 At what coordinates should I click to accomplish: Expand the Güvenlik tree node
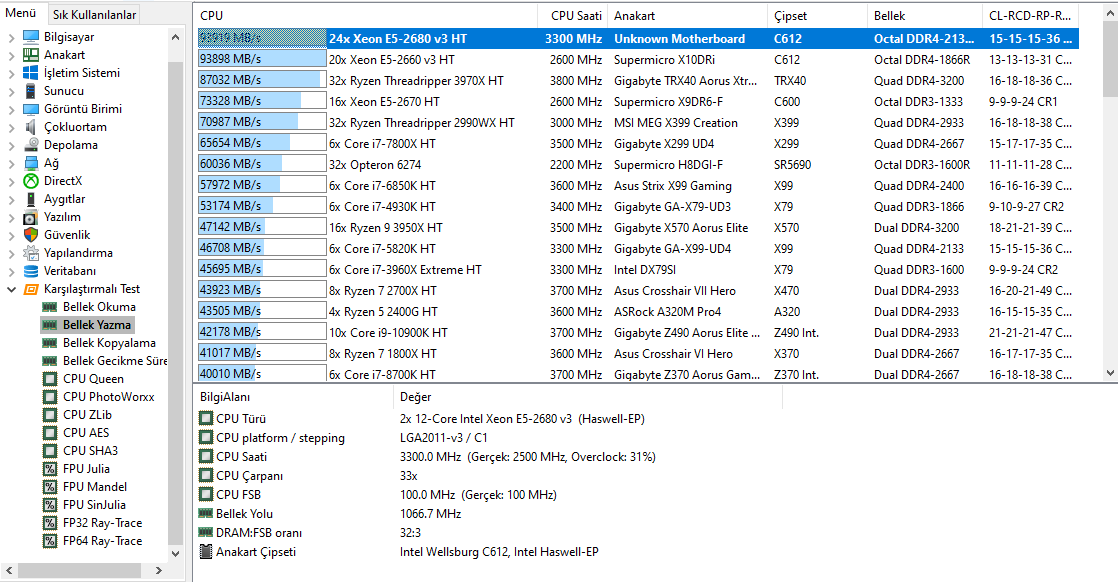[11, 235]
